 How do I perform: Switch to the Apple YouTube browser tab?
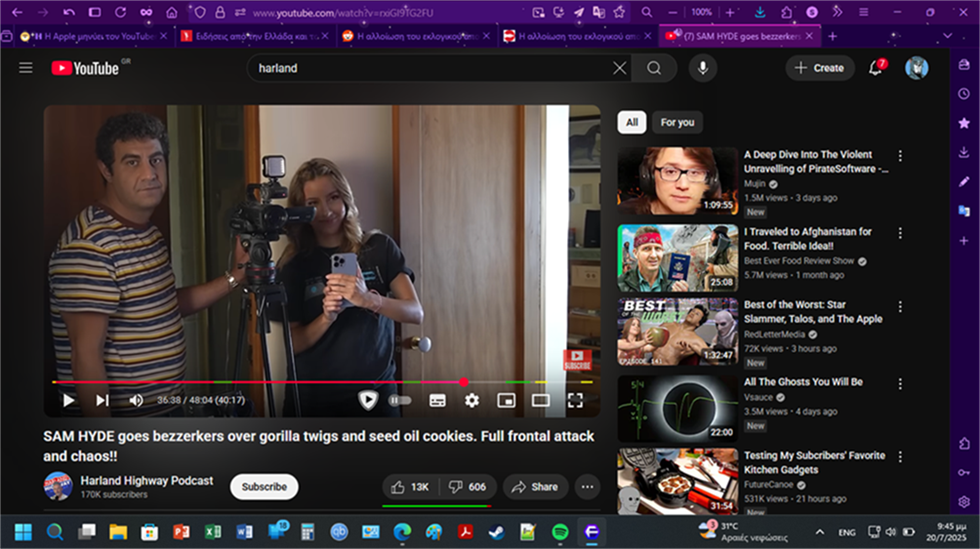pos(94,36)
